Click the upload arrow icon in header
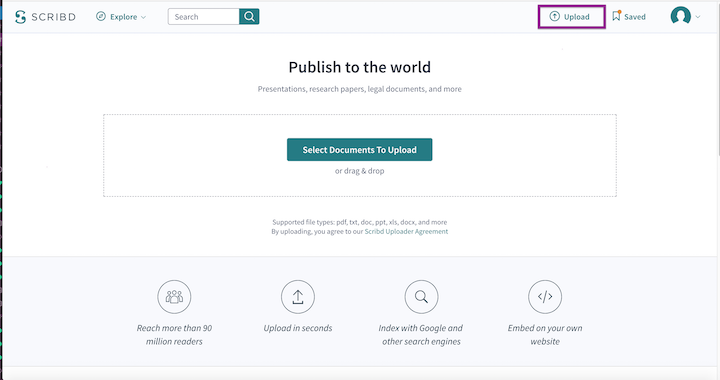This screenshot has width=720, height=380. pyautogui.click(x=555, y=17)
